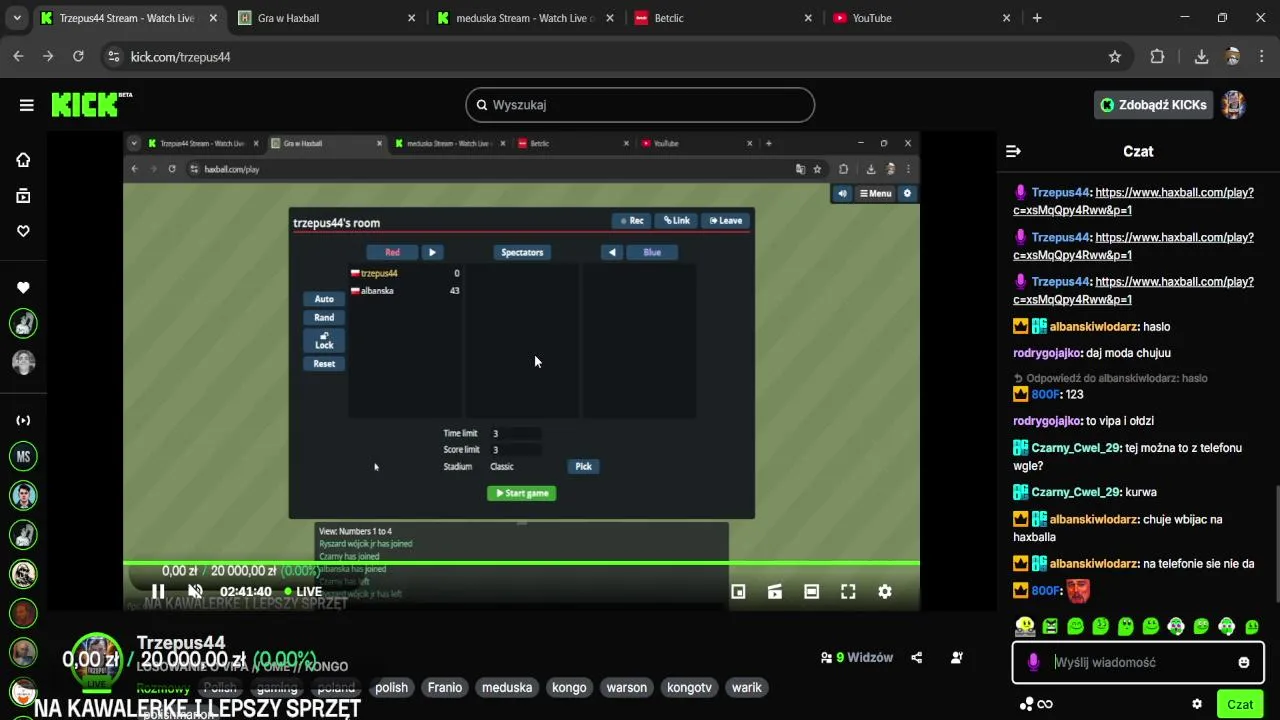The width and height of the screenshot is (1280, 720).
Task: Pause the live stream
Action: (158, 591)
